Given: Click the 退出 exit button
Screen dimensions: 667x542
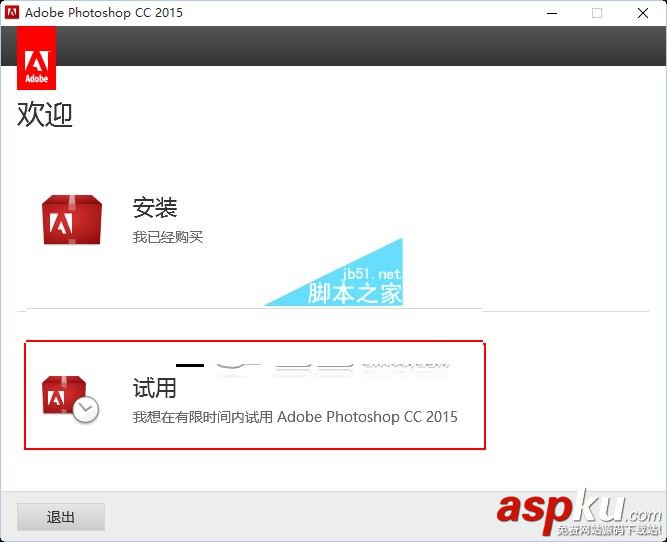Looking at the screenshot, I should (x=61, y=517).
